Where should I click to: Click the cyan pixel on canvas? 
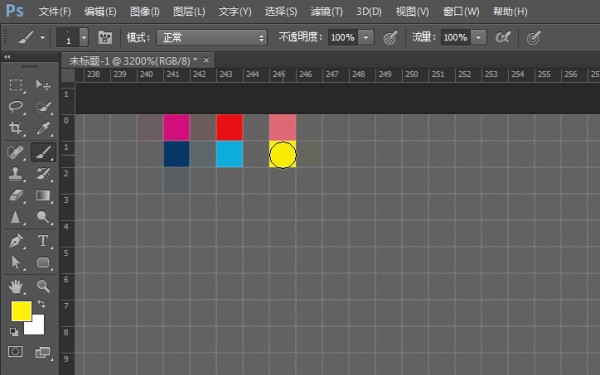pos(230,154)
